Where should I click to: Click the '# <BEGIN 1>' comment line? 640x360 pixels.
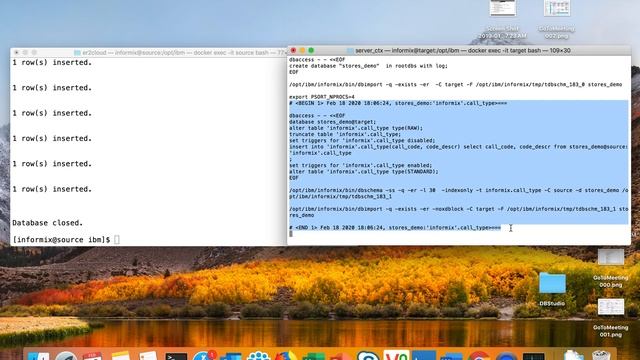pos(398,103)
